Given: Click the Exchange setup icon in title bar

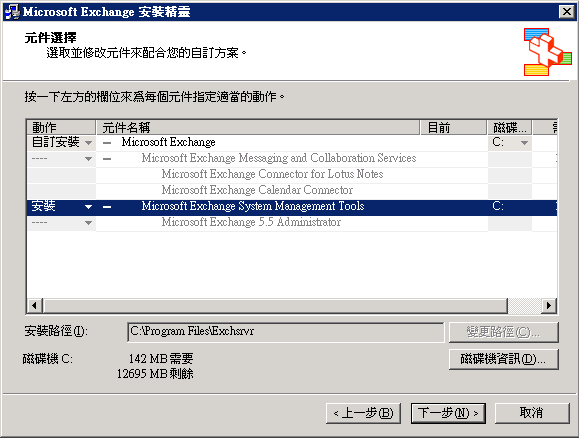Looking at the screenshot, I should 12,11.
